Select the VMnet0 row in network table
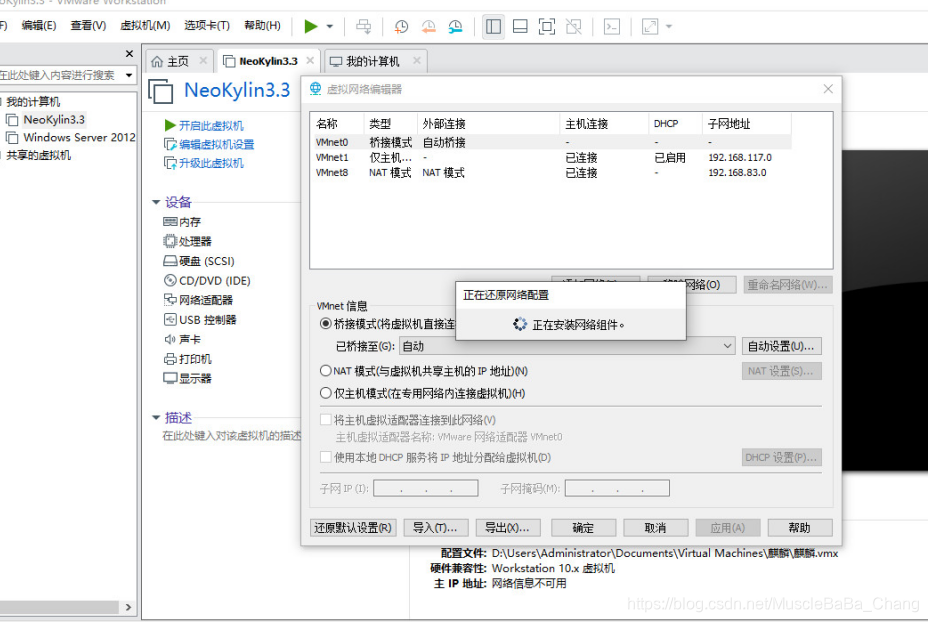The width and height of the screenshot is (928, 622). click(552, 142)
